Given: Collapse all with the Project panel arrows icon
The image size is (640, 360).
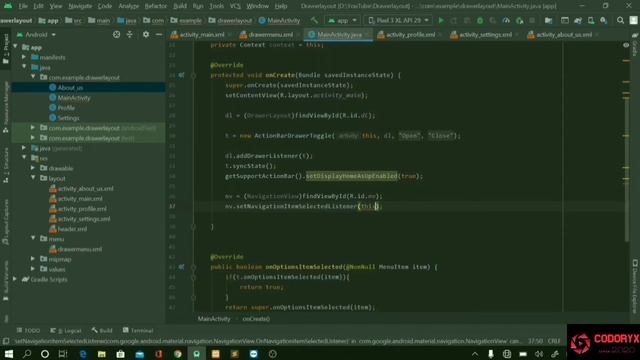Looking at the screenshot, I should (130, 35).
